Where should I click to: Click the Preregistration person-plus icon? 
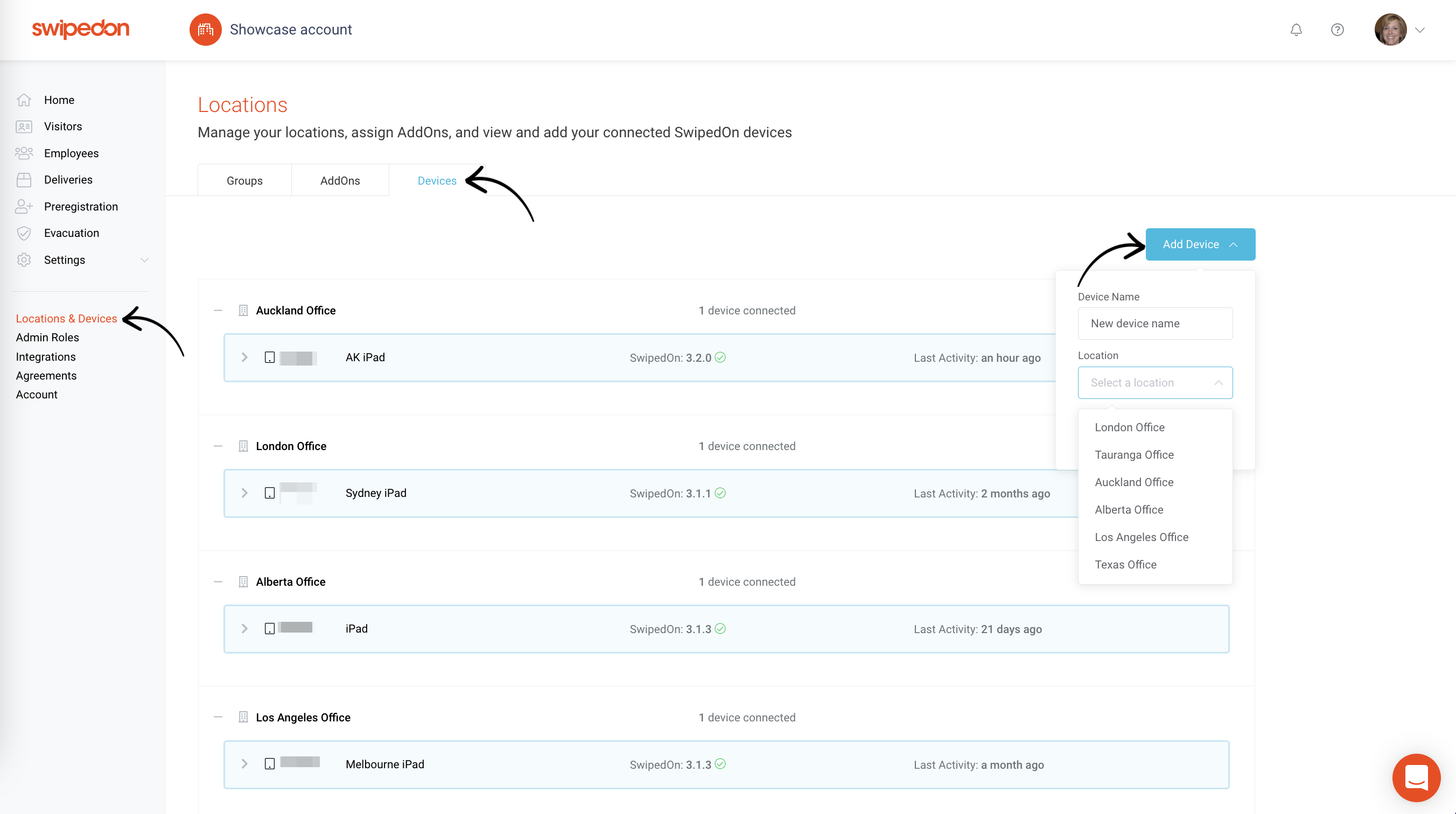pyautogui.click(x=24, y=206)
